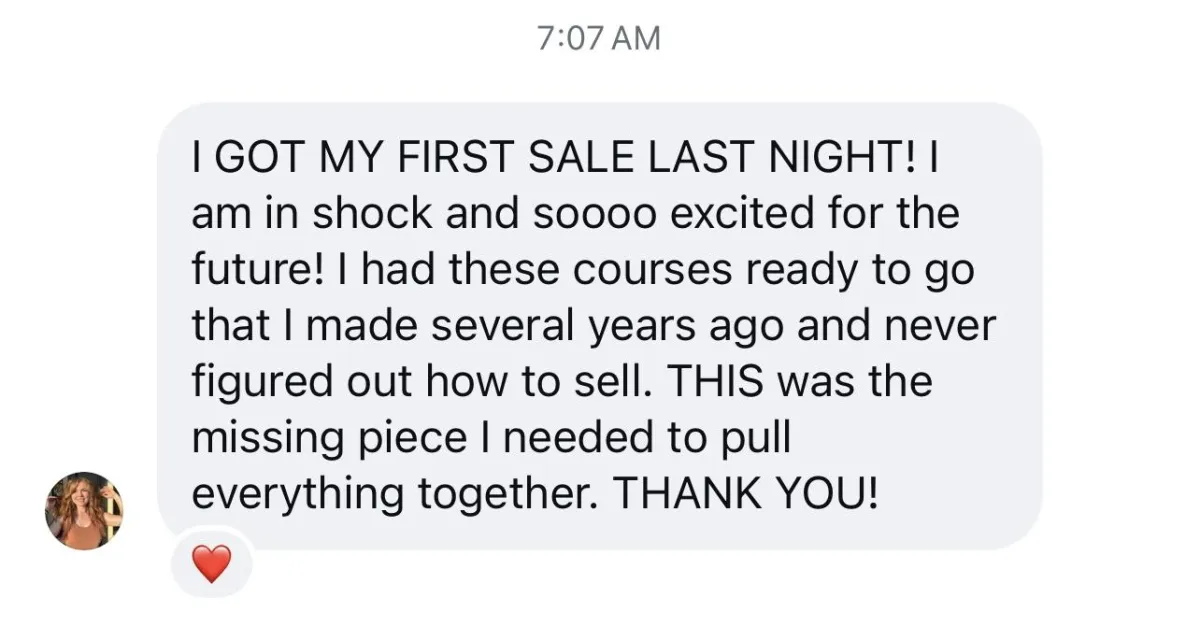Click the 7:07 AM timestamp
This screenshot has width=1200, height=626.
click(x=599, y=38)
